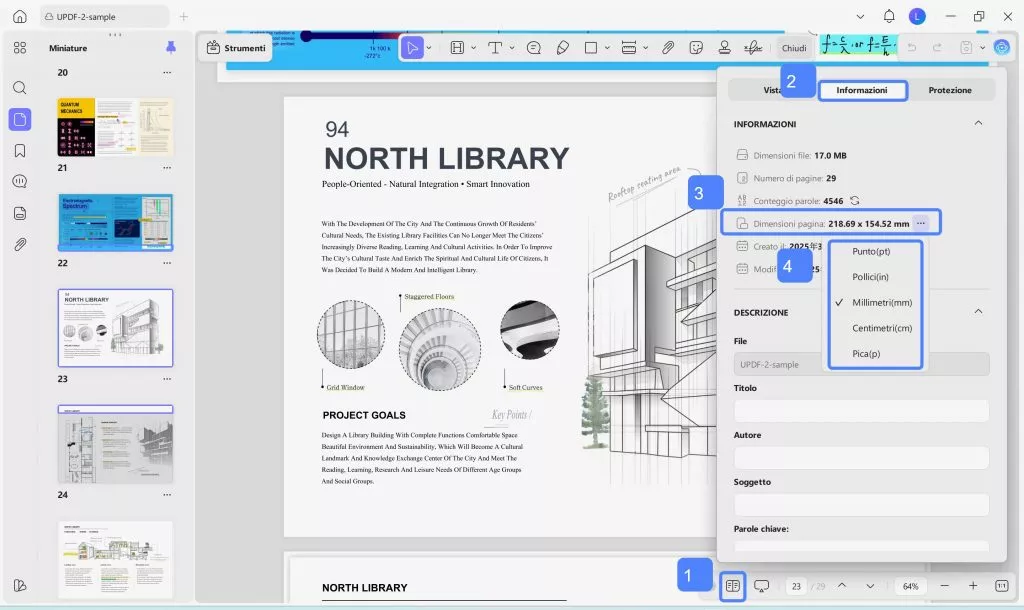Select the cursor selection tool
1024x610 pixels.
click(412, 48)
